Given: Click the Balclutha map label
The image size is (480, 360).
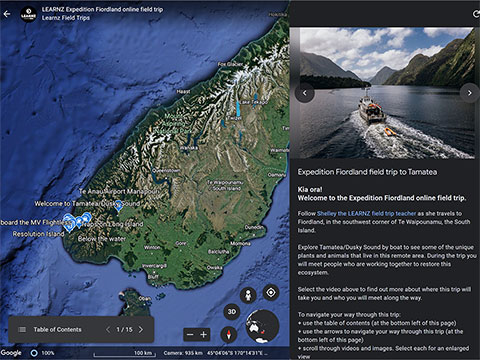Looking at the screenshot, I should pyautogui.click(x=218, y=252).
